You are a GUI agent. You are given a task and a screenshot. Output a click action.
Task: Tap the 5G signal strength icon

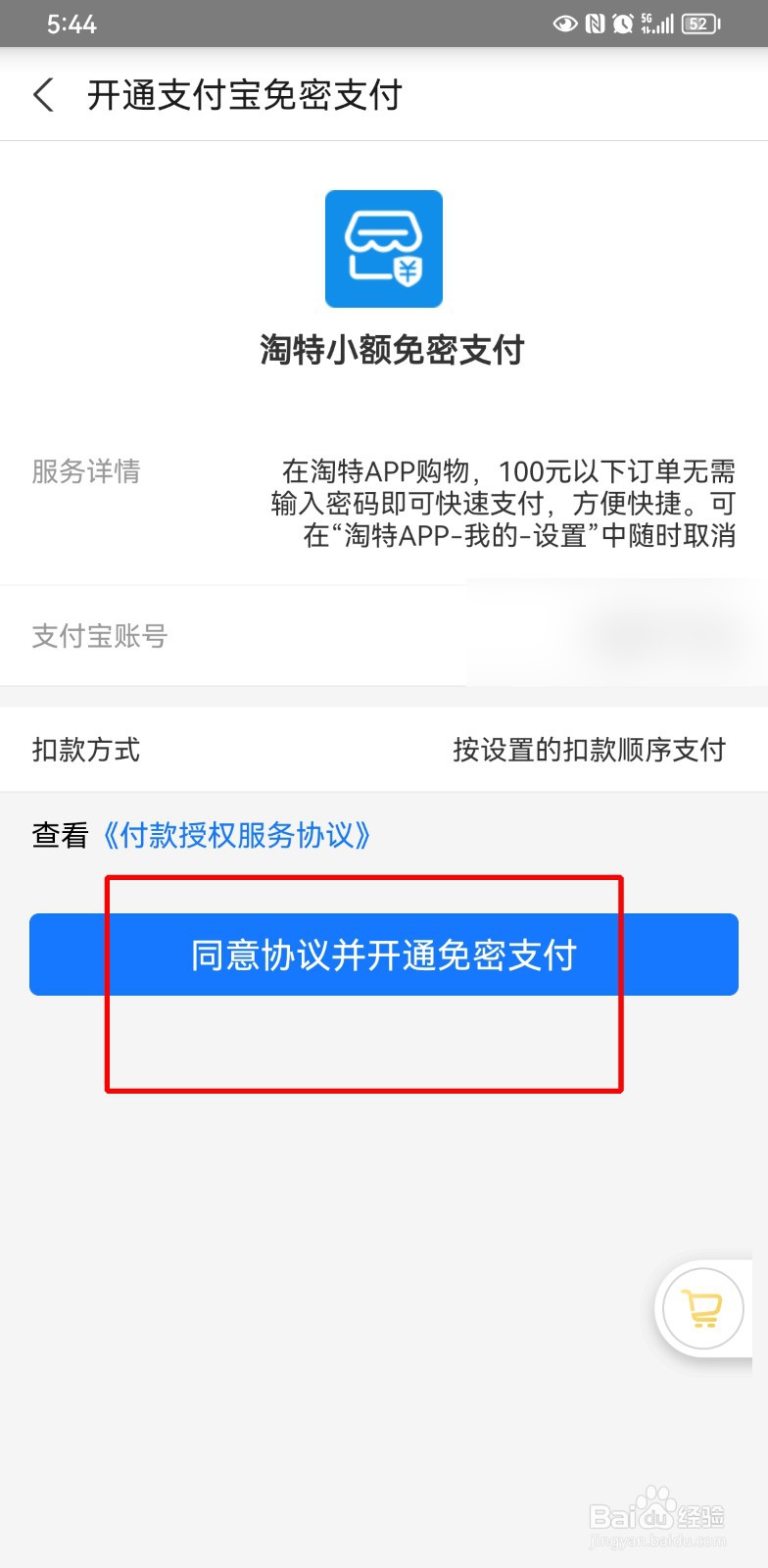tap(656, 24)
